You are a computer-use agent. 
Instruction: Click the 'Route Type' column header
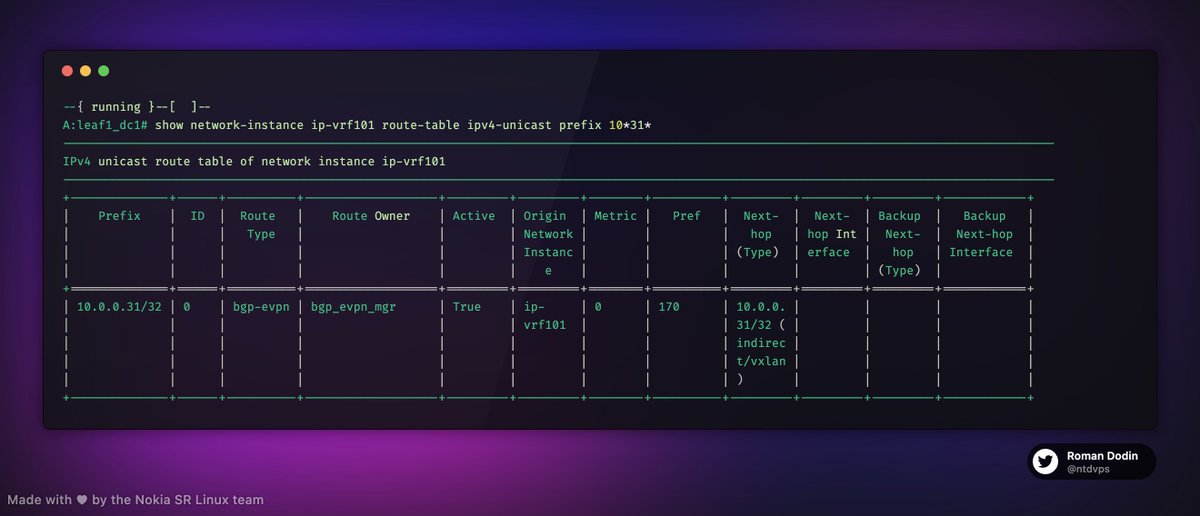tap(258, 225)
